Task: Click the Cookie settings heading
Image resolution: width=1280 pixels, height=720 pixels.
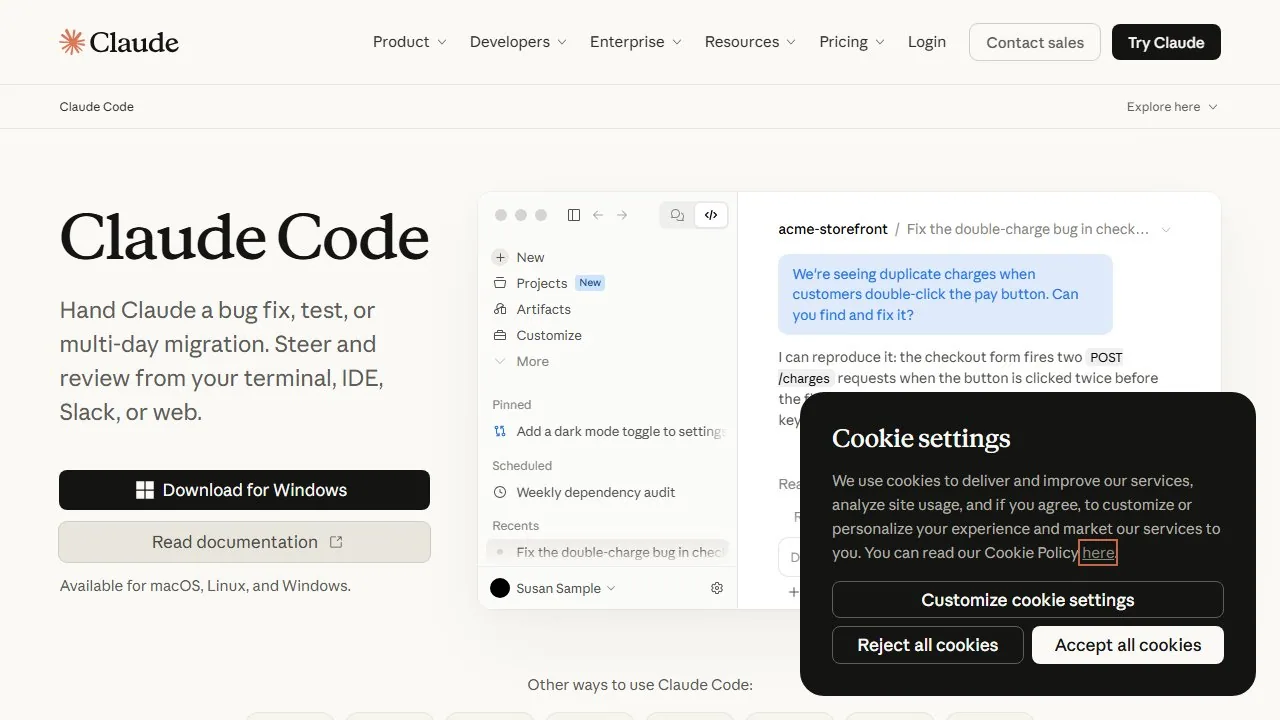Action: 921,438
